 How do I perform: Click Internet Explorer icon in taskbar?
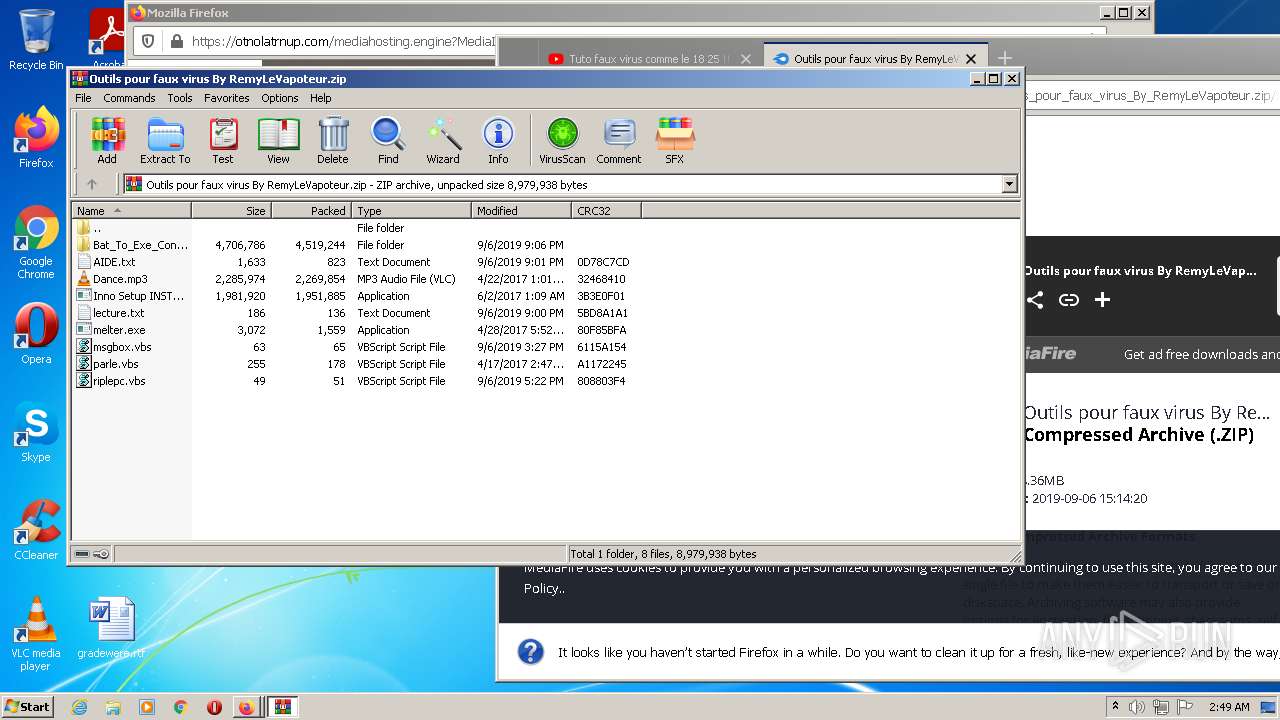[80, 707]
